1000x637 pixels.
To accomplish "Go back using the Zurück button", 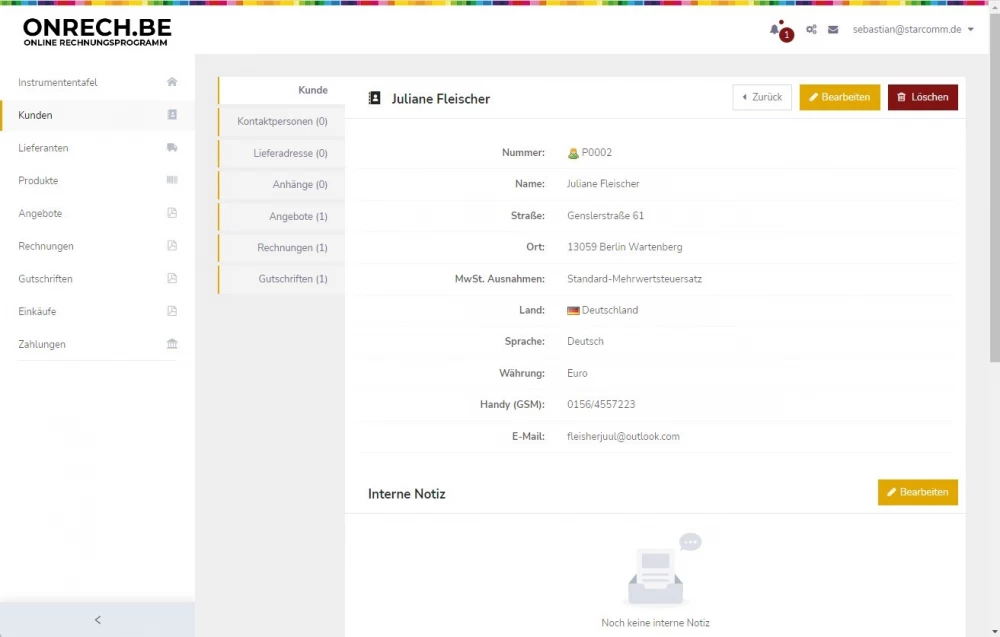I will click(x=762, y=97).
